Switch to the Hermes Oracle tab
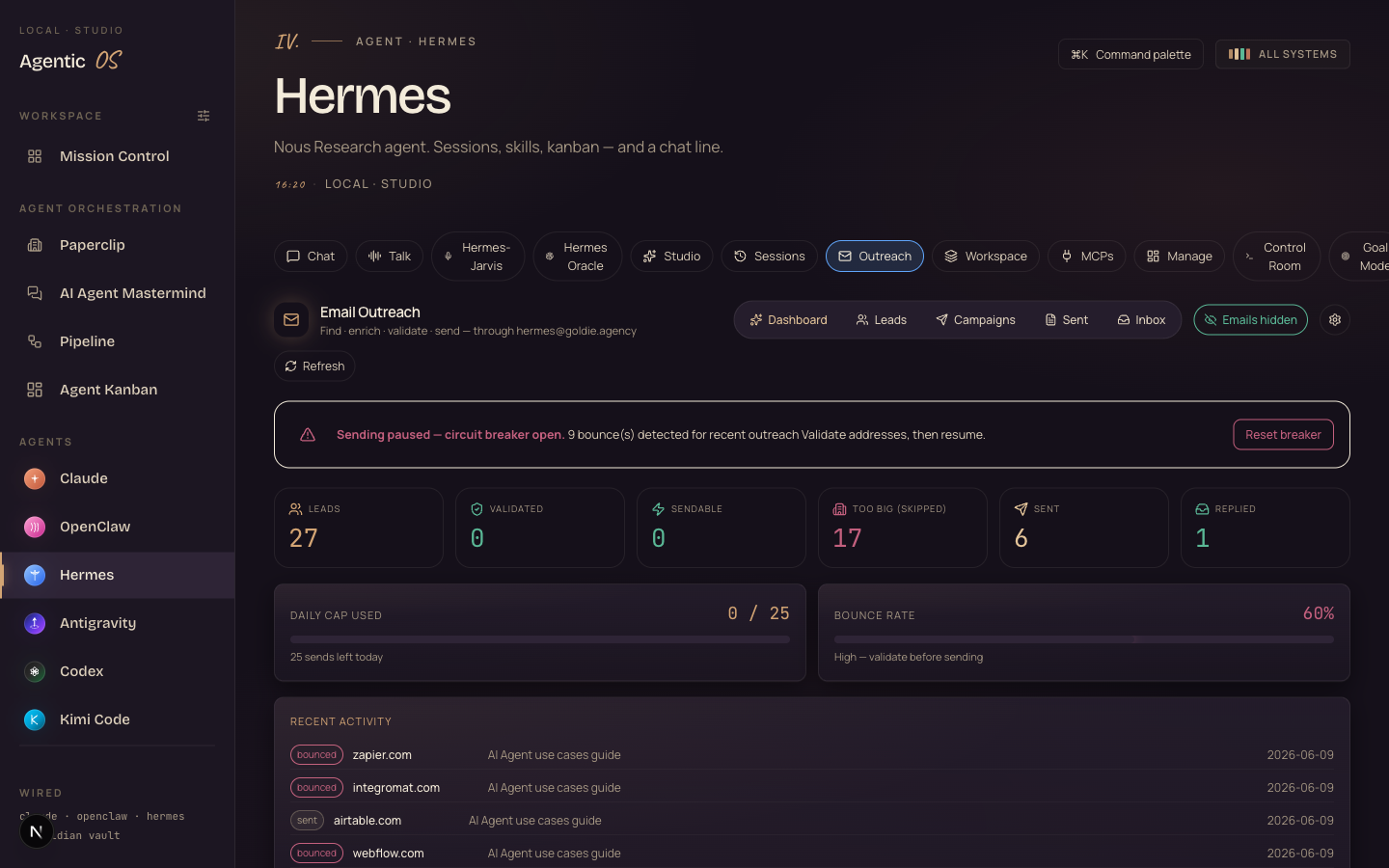1389x868 pixels. coord(577,257)
